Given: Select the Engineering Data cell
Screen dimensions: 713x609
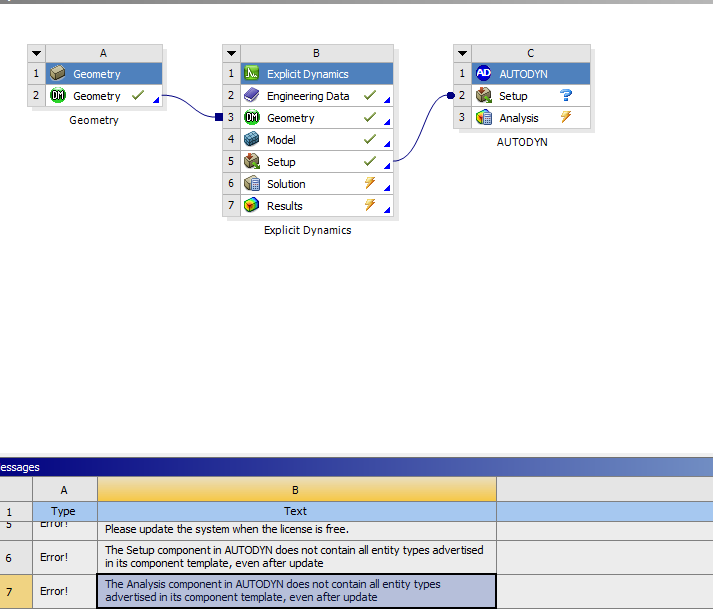Looking at the screenshot, I should (x=317, y=96).
